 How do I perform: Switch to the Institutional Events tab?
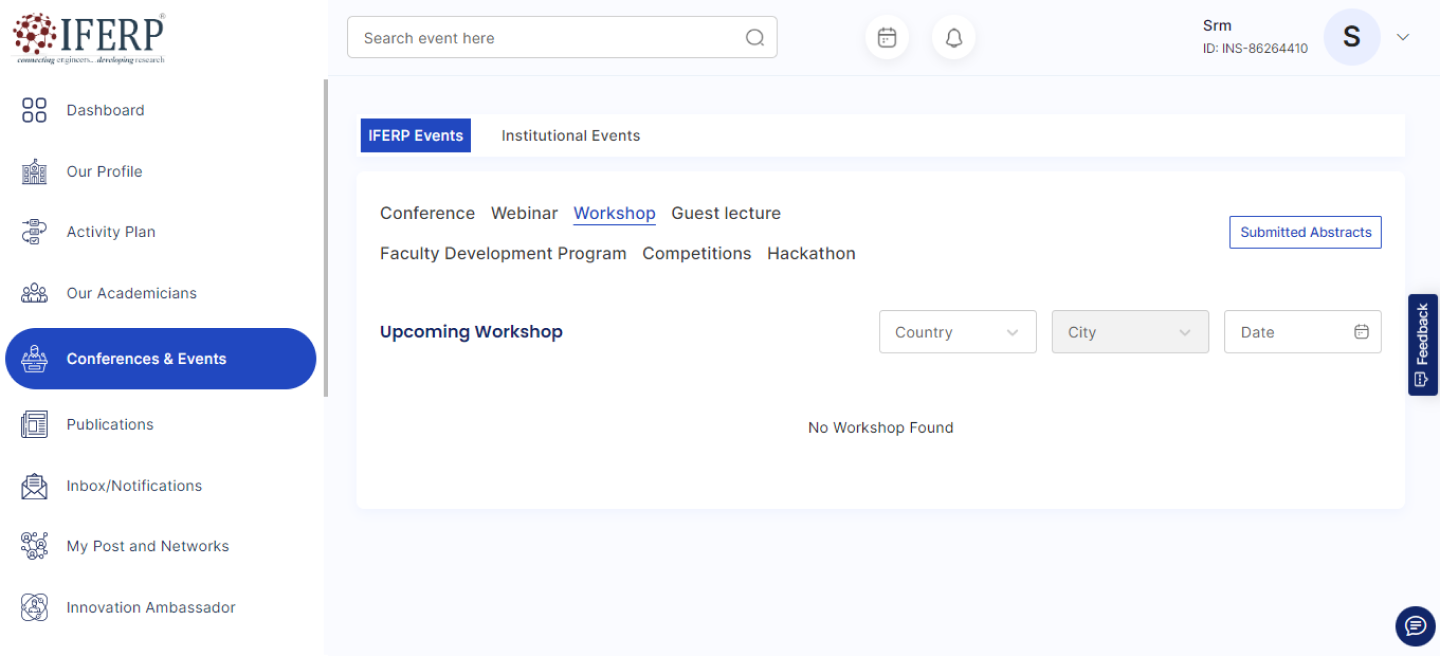[x=570, y=136]
